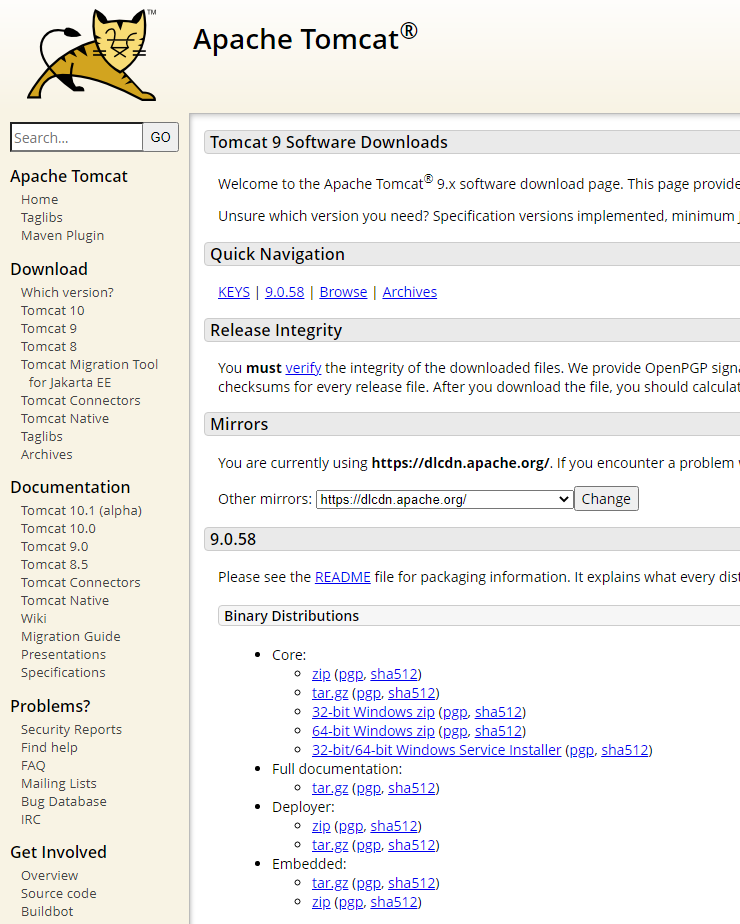Focus the Search input field
The width and height of the screenshot is (740, 924).
click(x=77, y=137)
